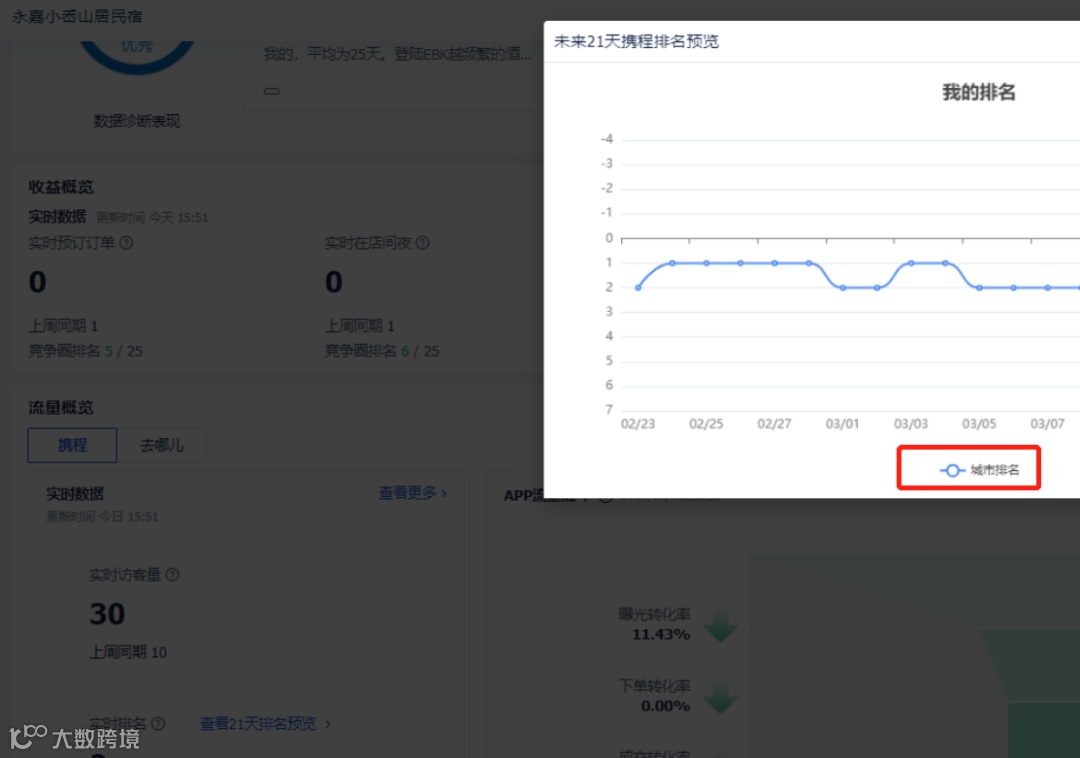Click the 0.00% order conversion value

[x=665, y=706]
